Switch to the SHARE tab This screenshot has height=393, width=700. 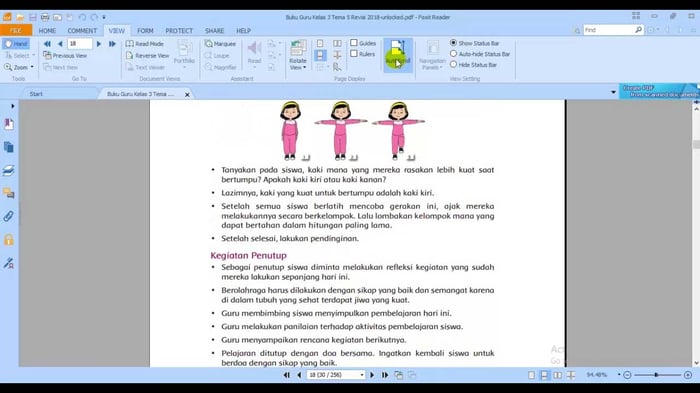tap(214, 30)
